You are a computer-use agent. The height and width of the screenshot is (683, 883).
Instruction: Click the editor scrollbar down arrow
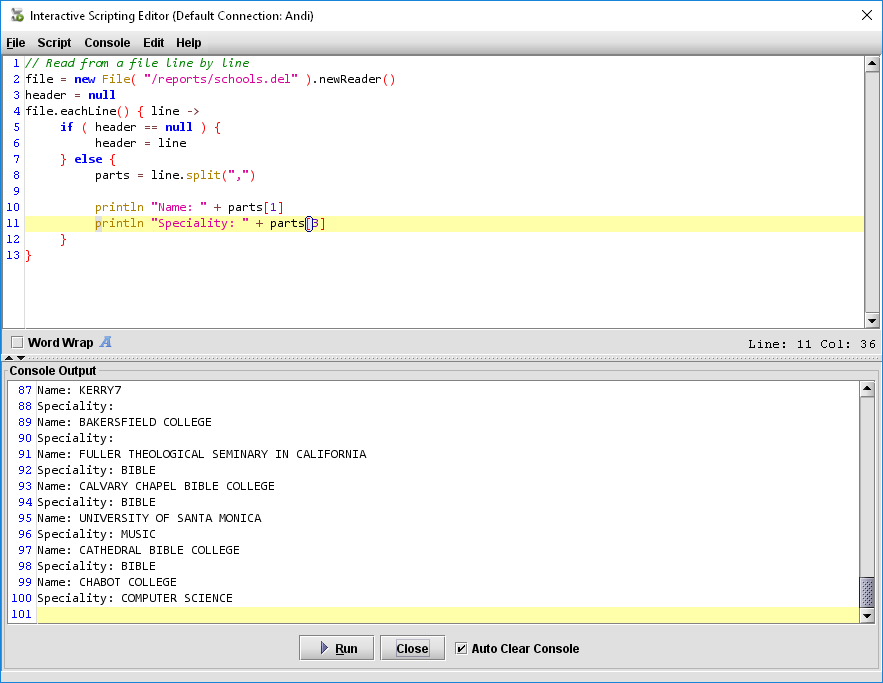pyautogui.click(x=872, y=321)
